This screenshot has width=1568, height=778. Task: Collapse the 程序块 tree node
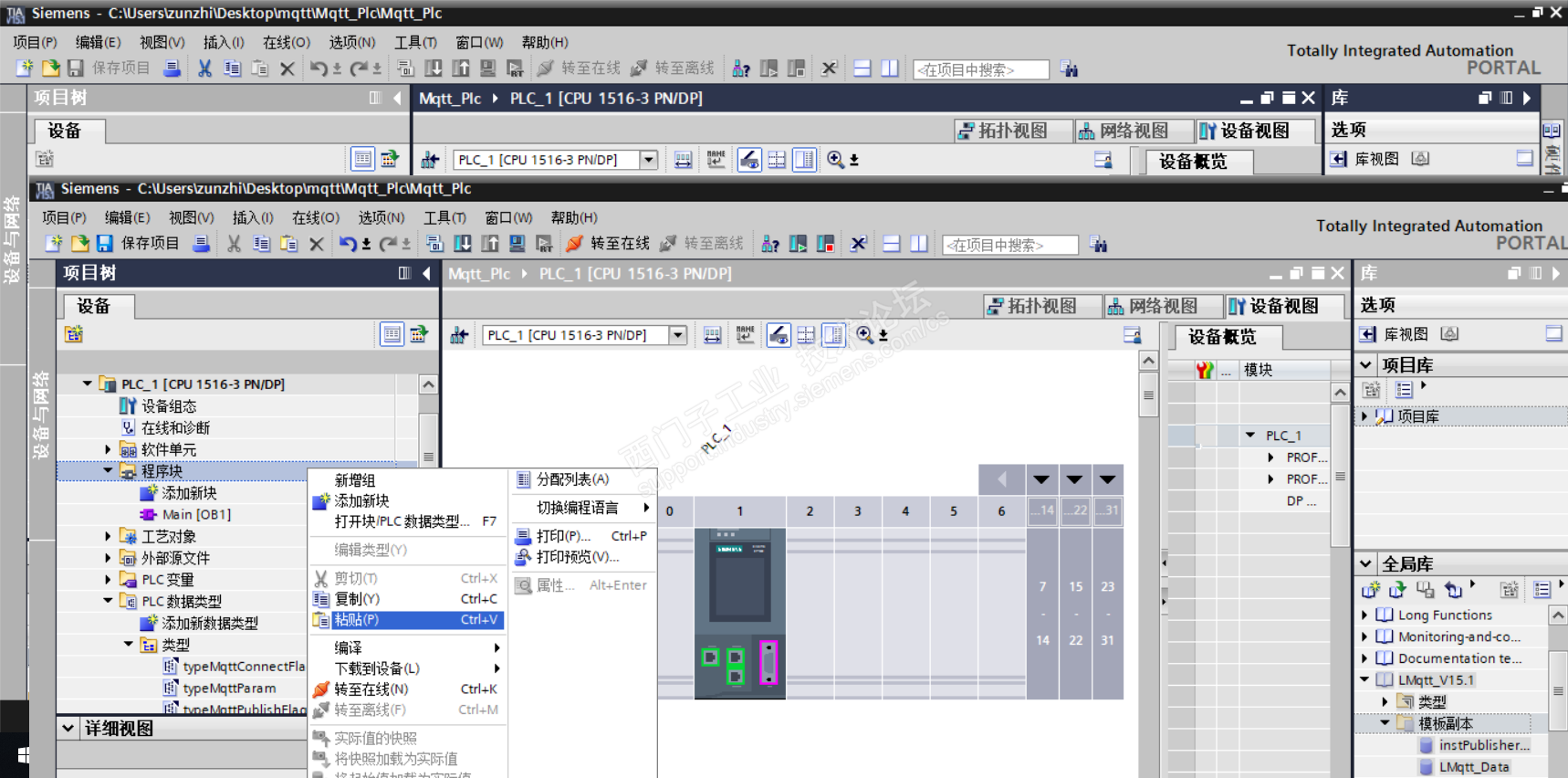click(108, 471)
